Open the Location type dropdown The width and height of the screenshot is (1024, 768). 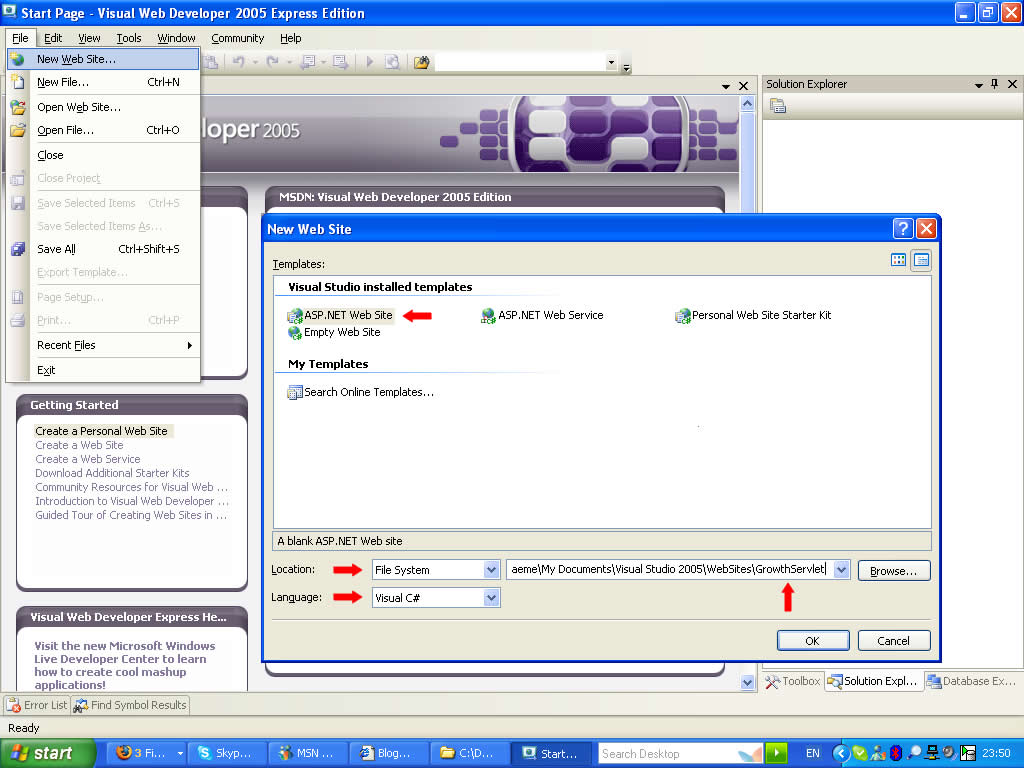[x=491, y=570]
